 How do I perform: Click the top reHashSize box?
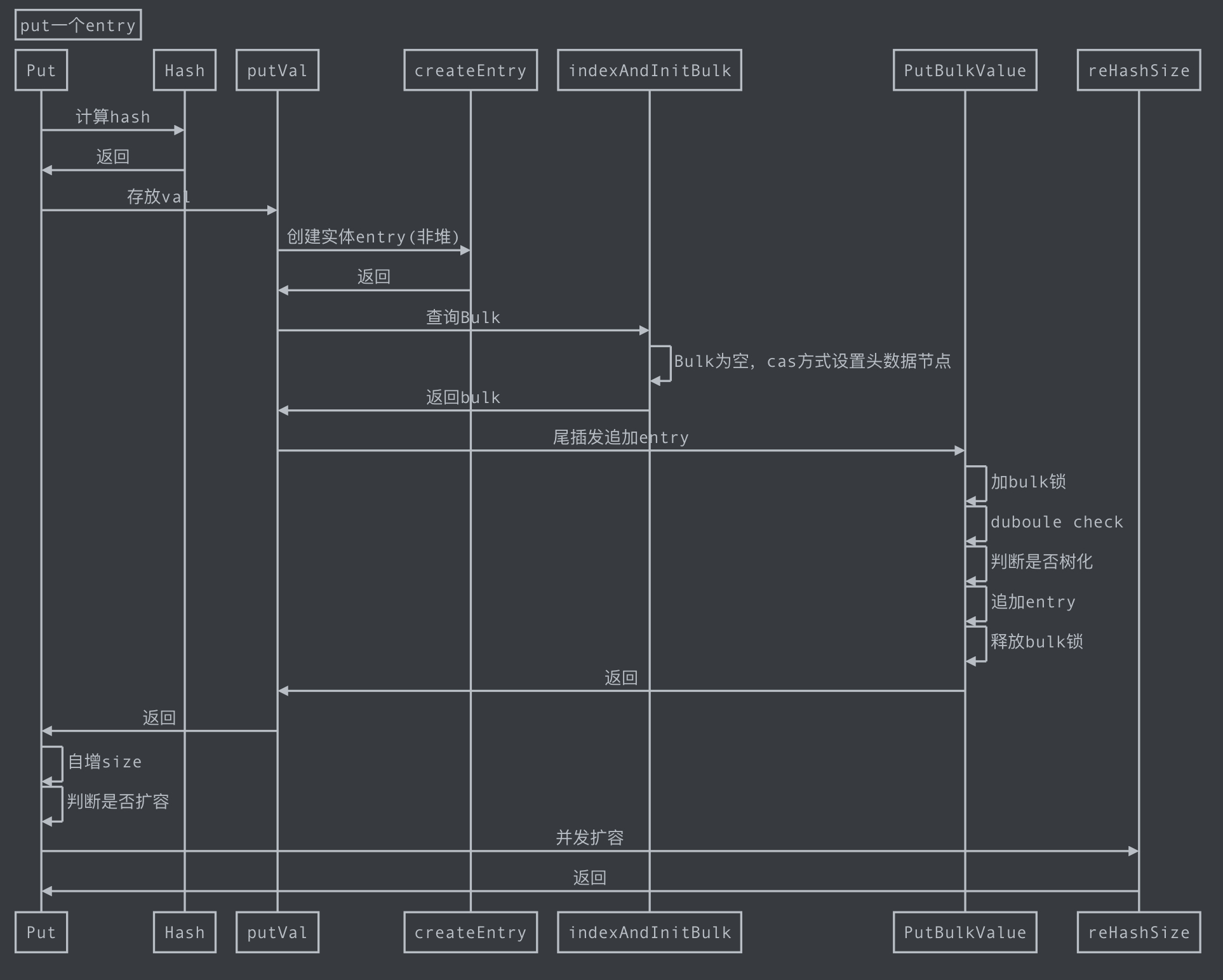pos(1139,70)
